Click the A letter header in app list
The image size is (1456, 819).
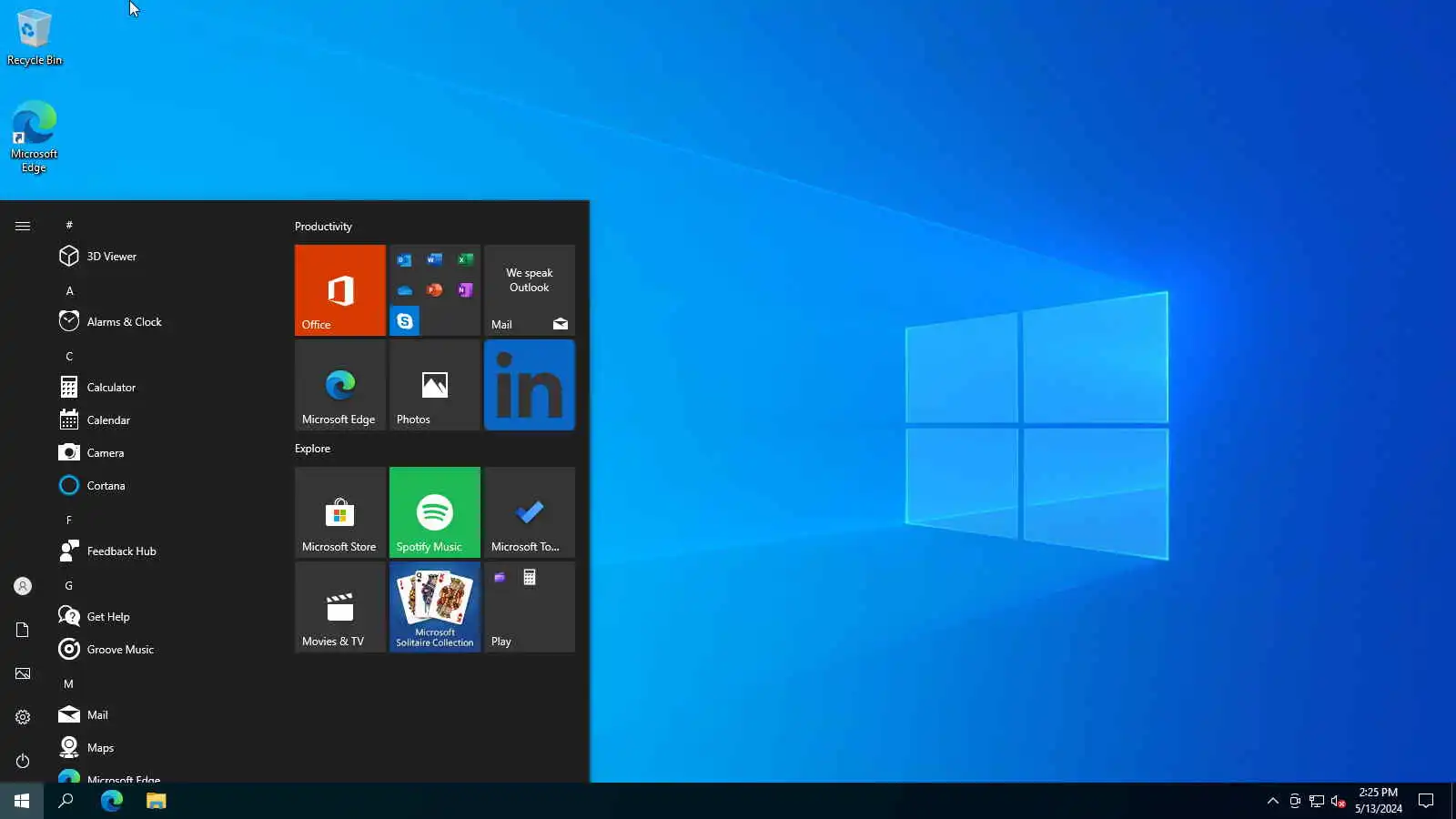(69, 291)
